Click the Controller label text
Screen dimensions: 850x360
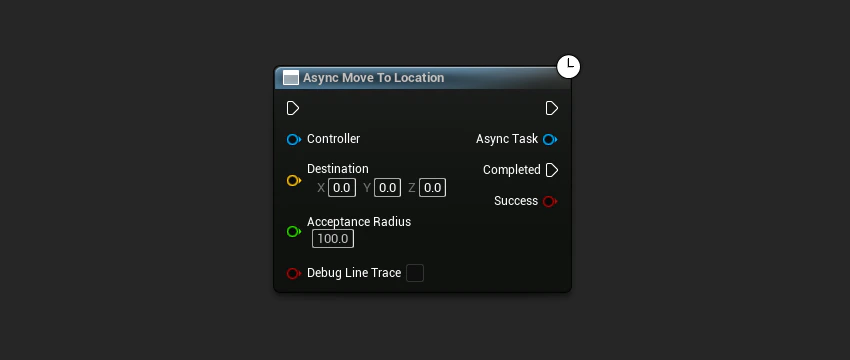pyautogui.click(x=333, y=139)
